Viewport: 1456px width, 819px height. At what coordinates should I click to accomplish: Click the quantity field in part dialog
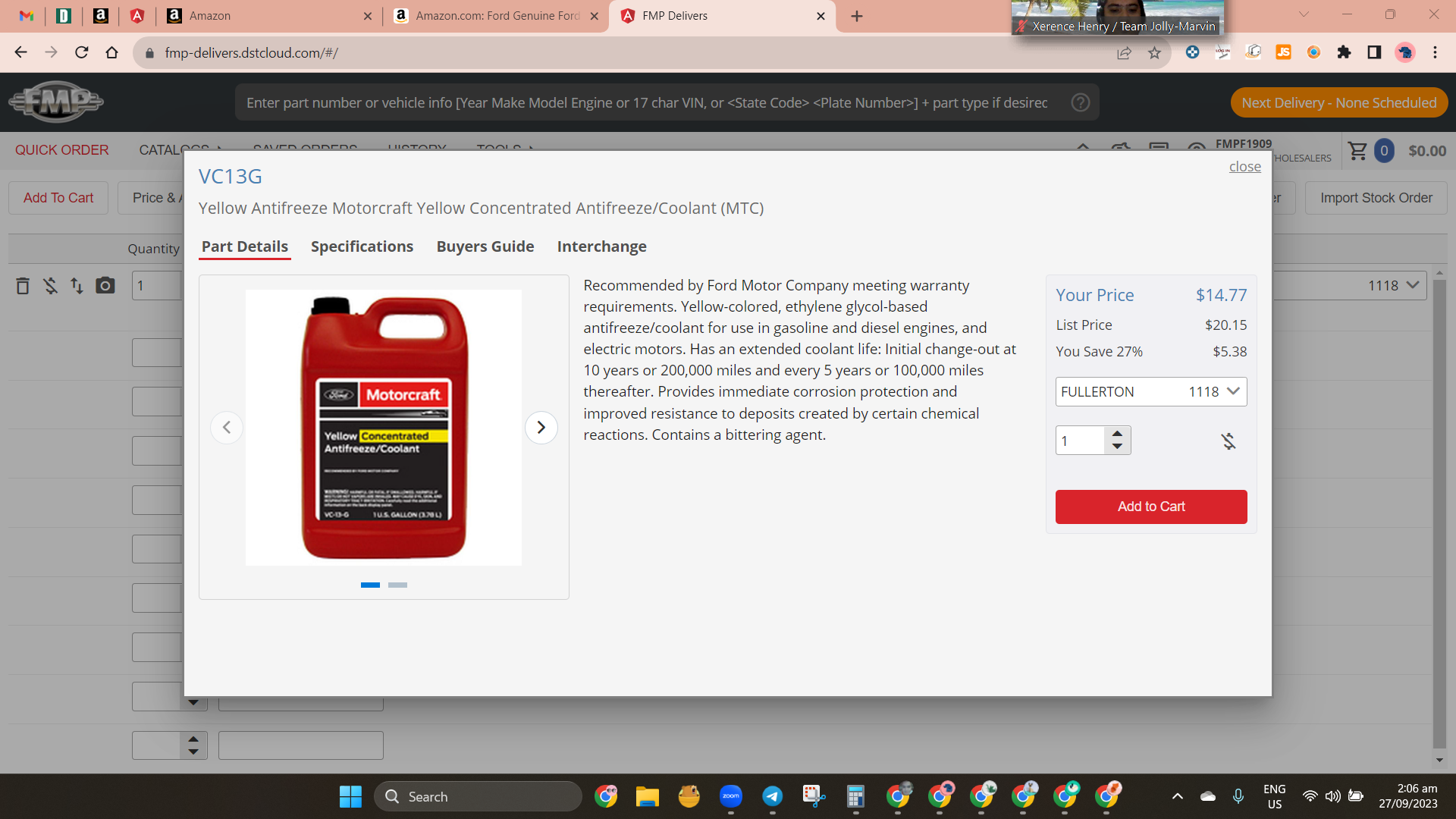click(x=1080, y=441)
